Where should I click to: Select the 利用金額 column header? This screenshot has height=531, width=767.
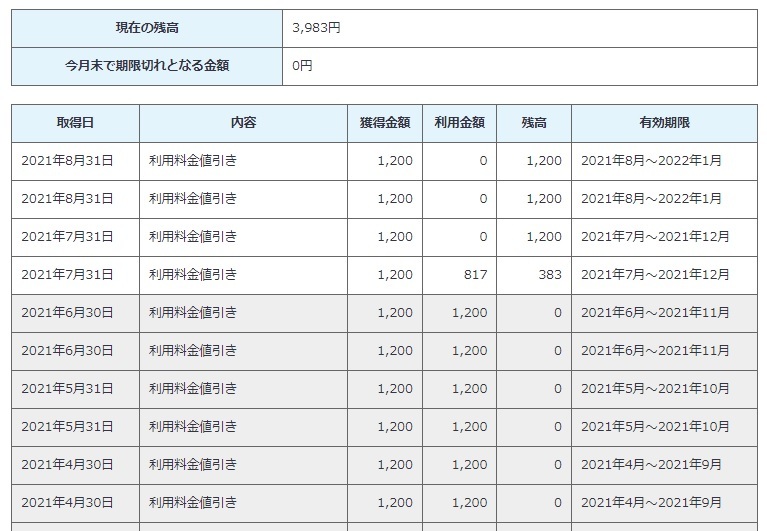coord(459,123)
